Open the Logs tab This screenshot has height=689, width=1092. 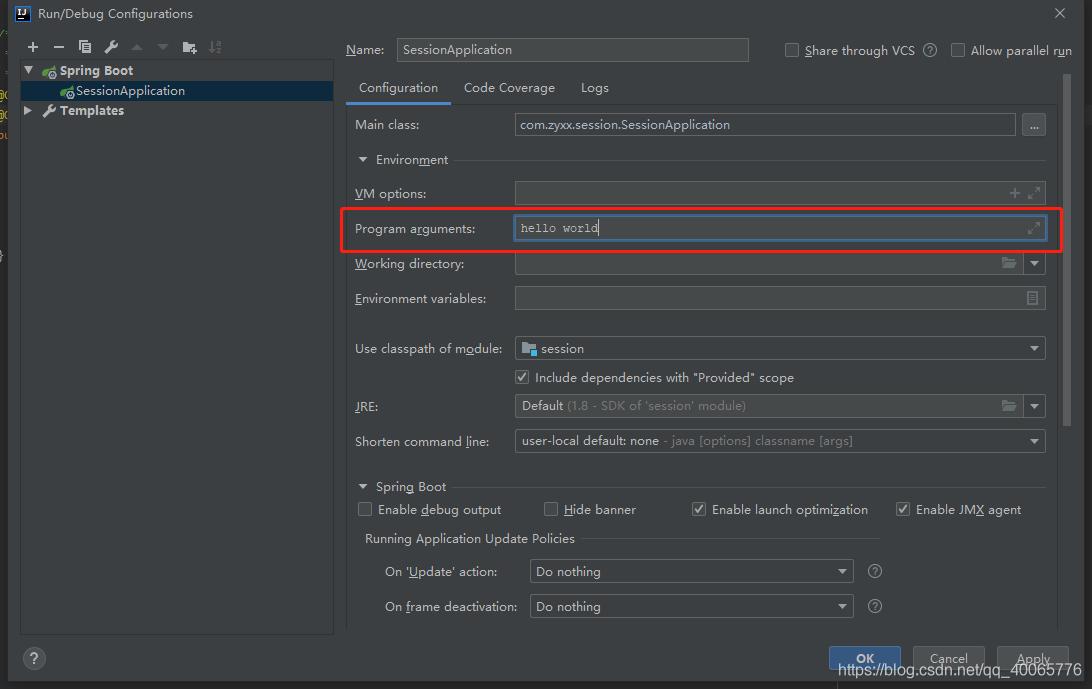(594, 88)
